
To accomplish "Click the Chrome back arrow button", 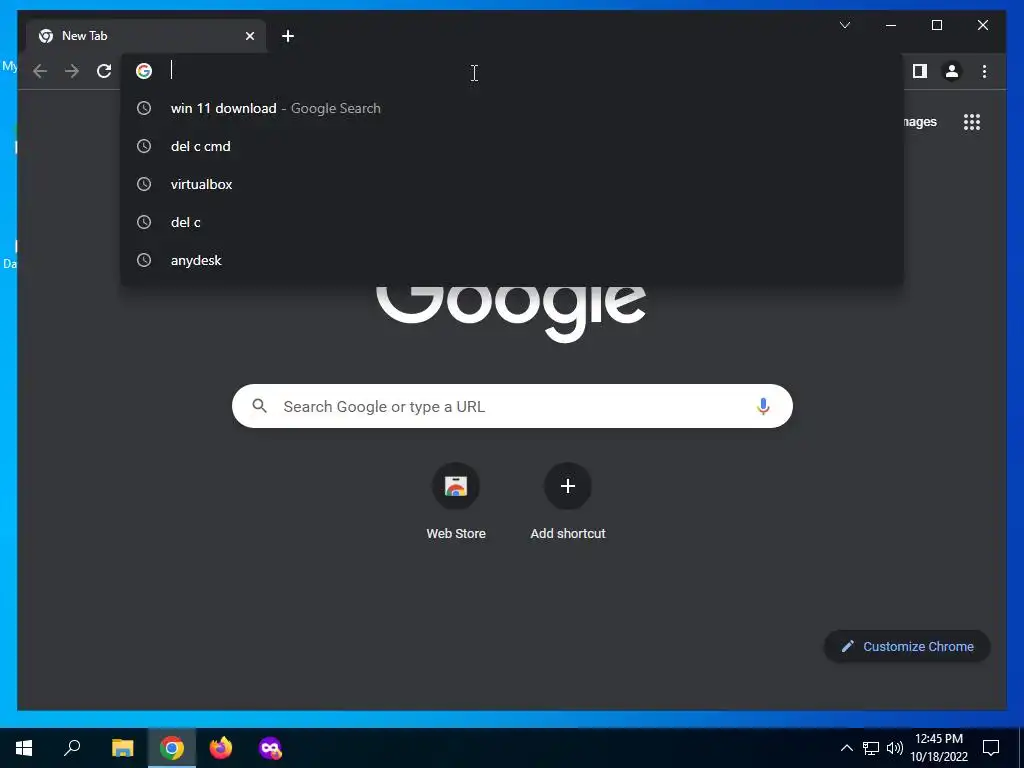I will (40, 71).
